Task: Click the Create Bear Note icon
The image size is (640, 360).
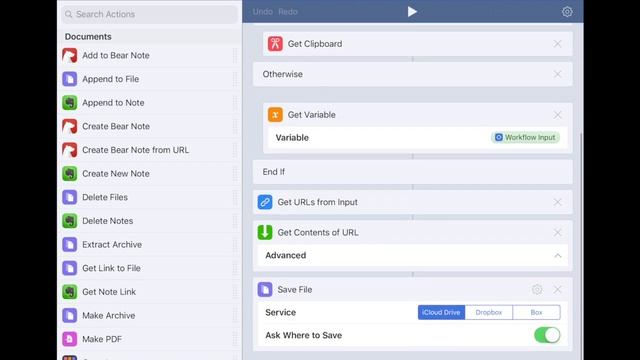Action: pos(70,127)
